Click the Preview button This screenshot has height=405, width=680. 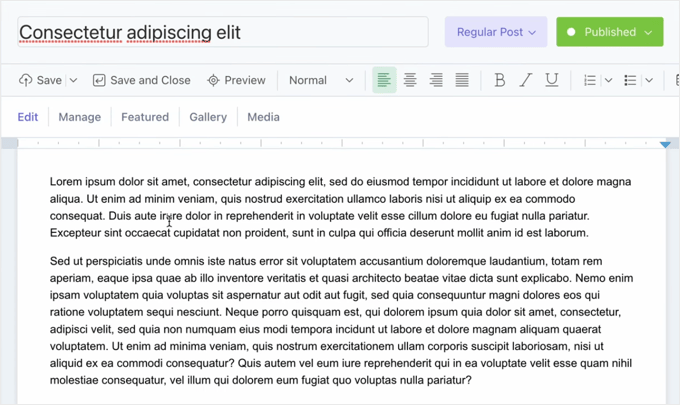[x=236, y=80]
